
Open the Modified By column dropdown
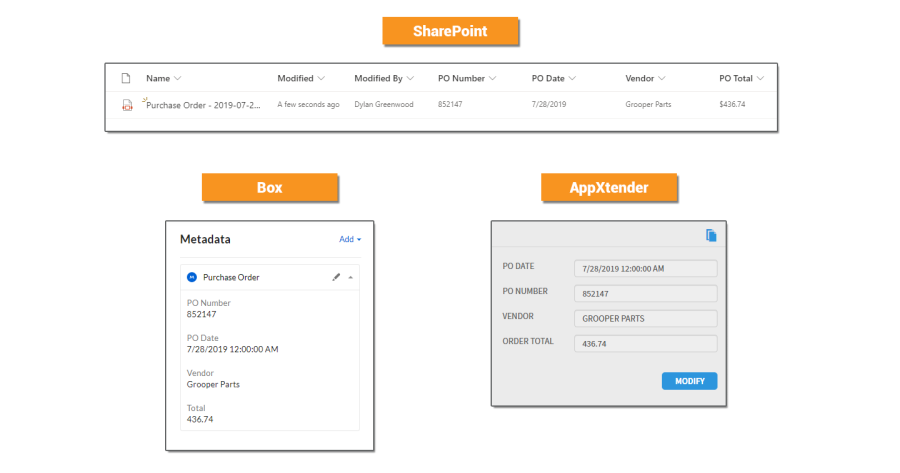(x=410, y=78)
